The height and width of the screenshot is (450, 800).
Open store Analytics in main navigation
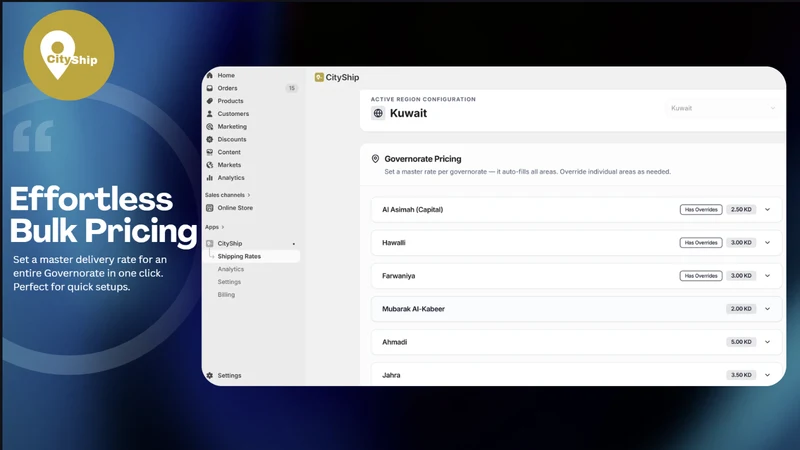(231, 178)
